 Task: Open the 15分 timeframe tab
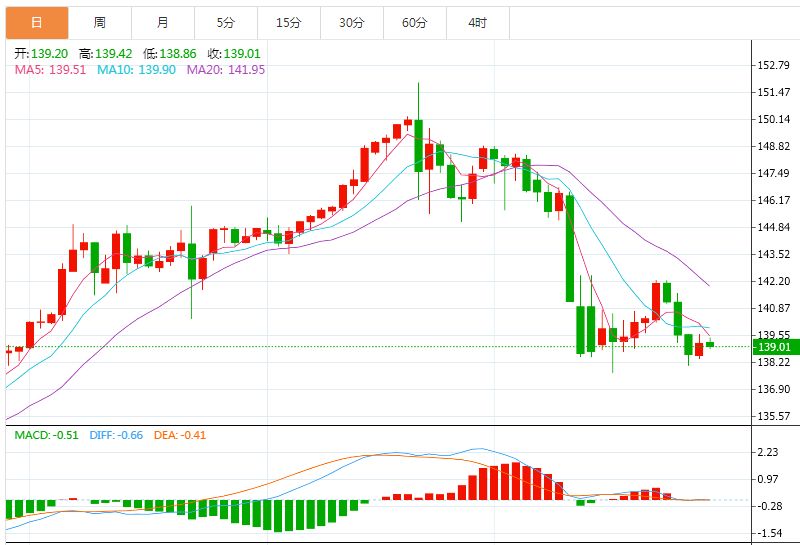(x=289, y=23)
